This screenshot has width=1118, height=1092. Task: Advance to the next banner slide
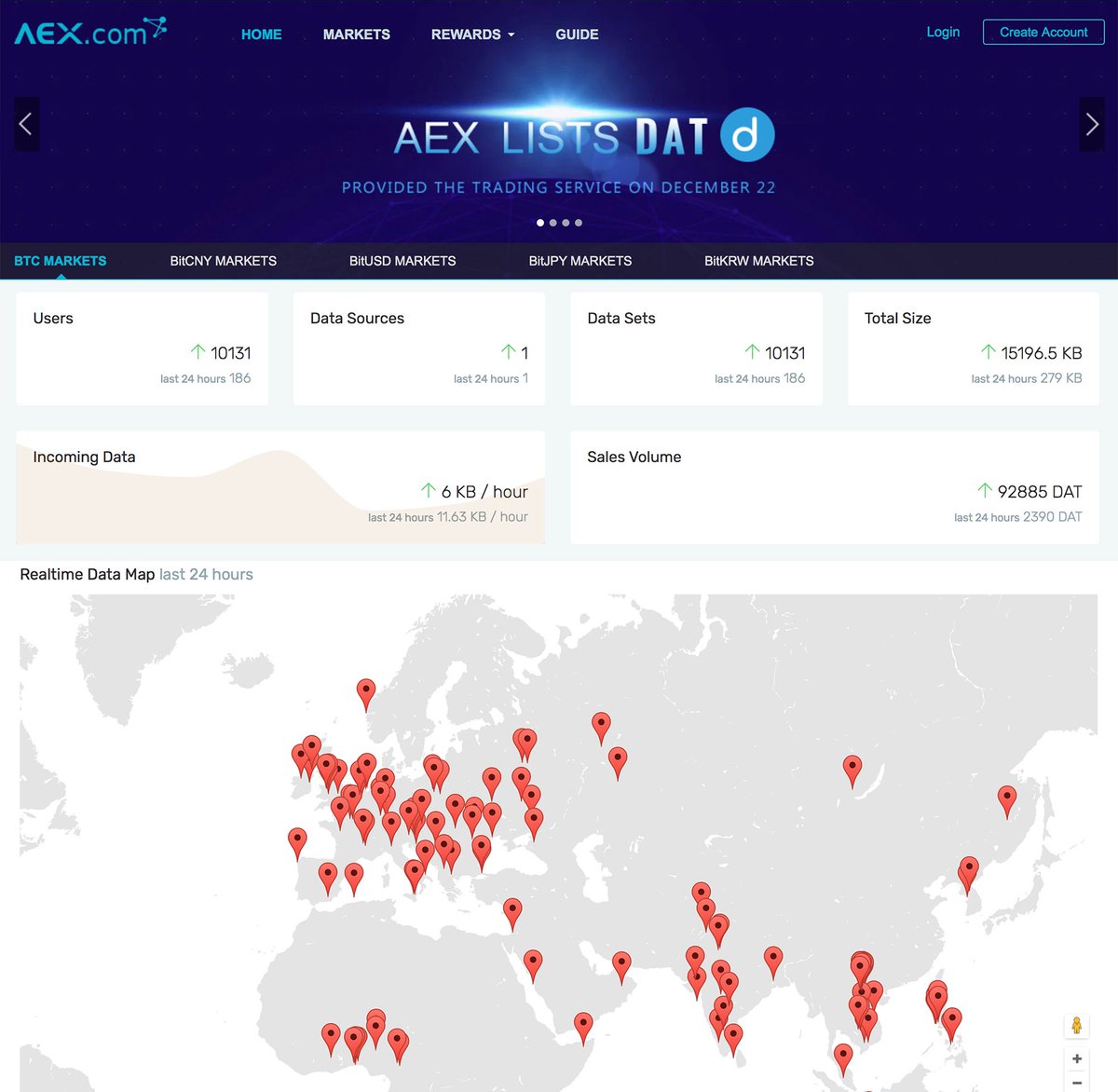pyautogui.click(x=1092, y=124)
